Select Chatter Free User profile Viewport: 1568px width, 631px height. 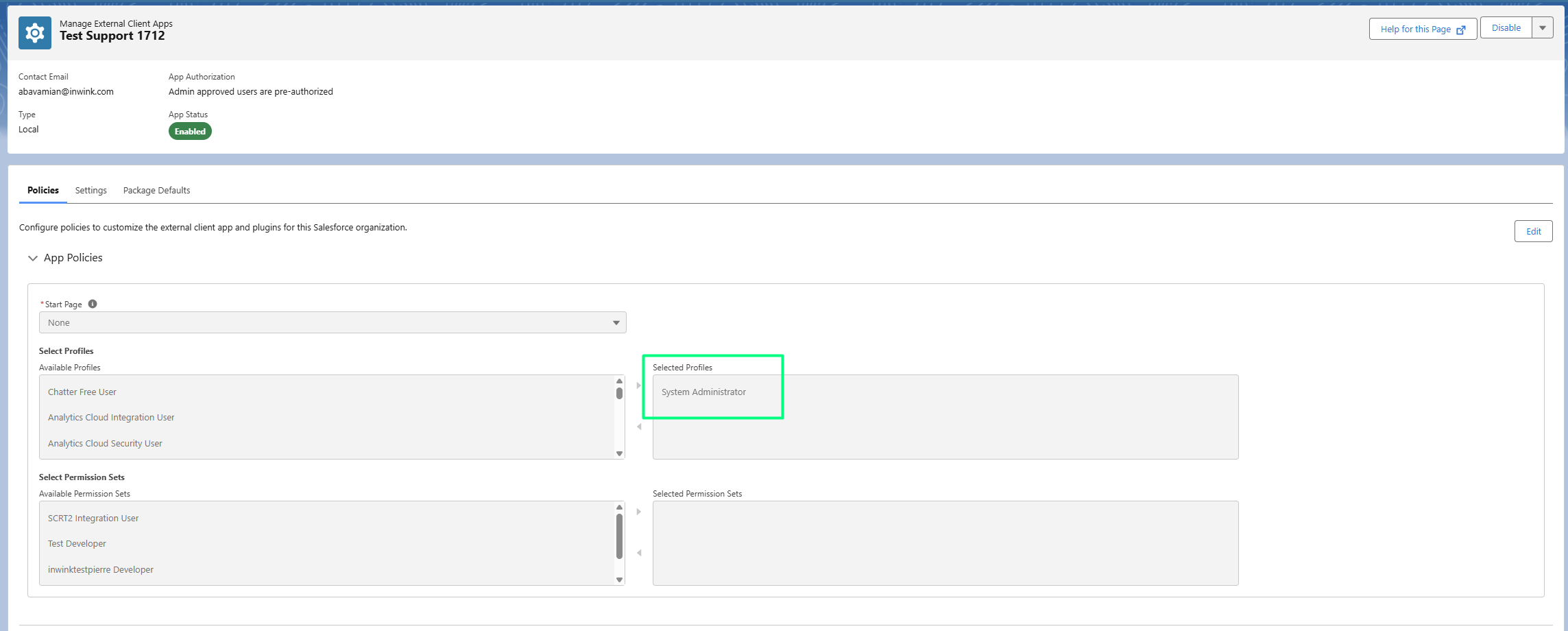coord(82,392)
